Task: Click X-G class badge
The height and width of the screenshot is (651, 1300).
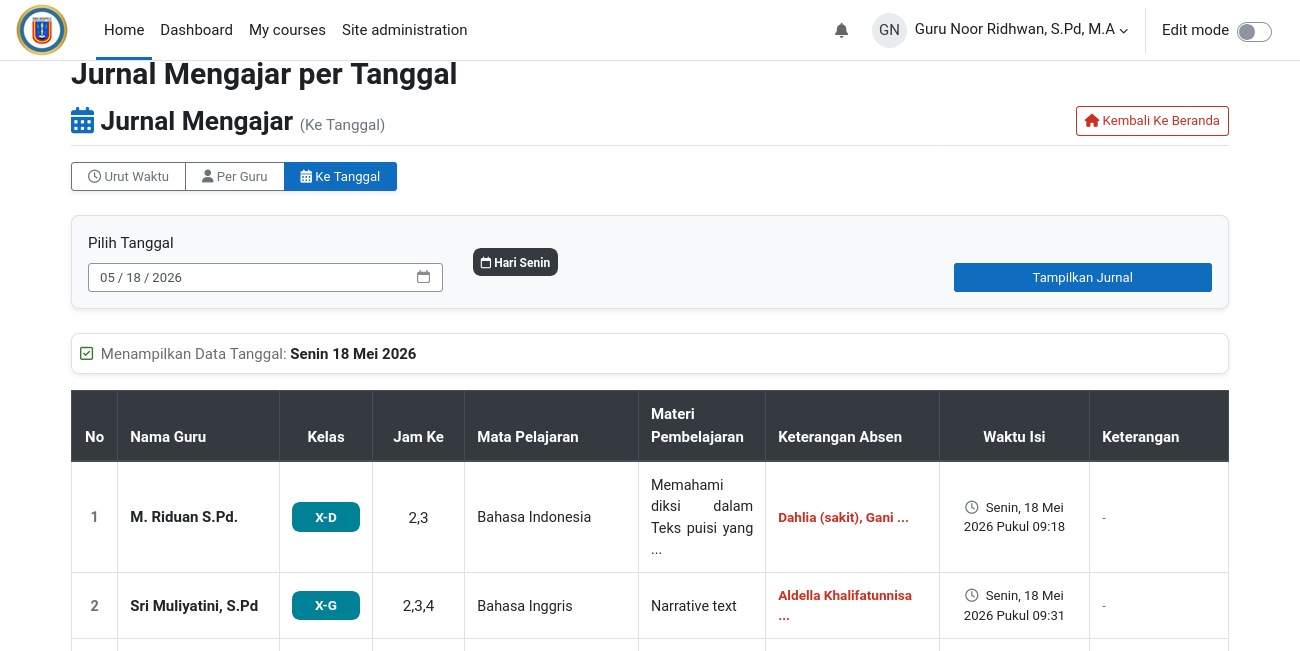Action: click(326, 605)
